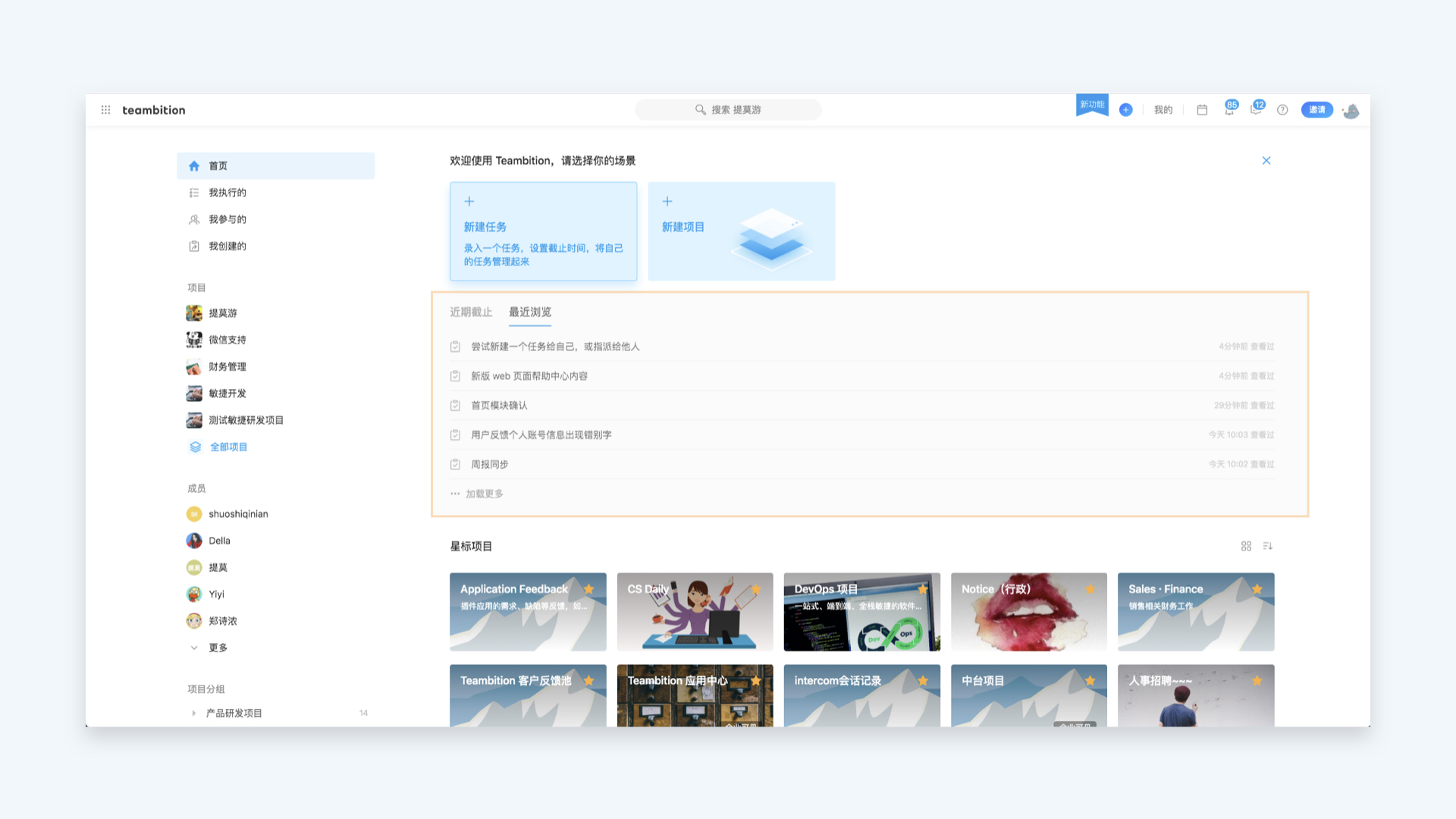The height and width of the screenshot is (819, 1456).
Task: Toggle star on 中台项目 card
Action: click(1090, 681)
